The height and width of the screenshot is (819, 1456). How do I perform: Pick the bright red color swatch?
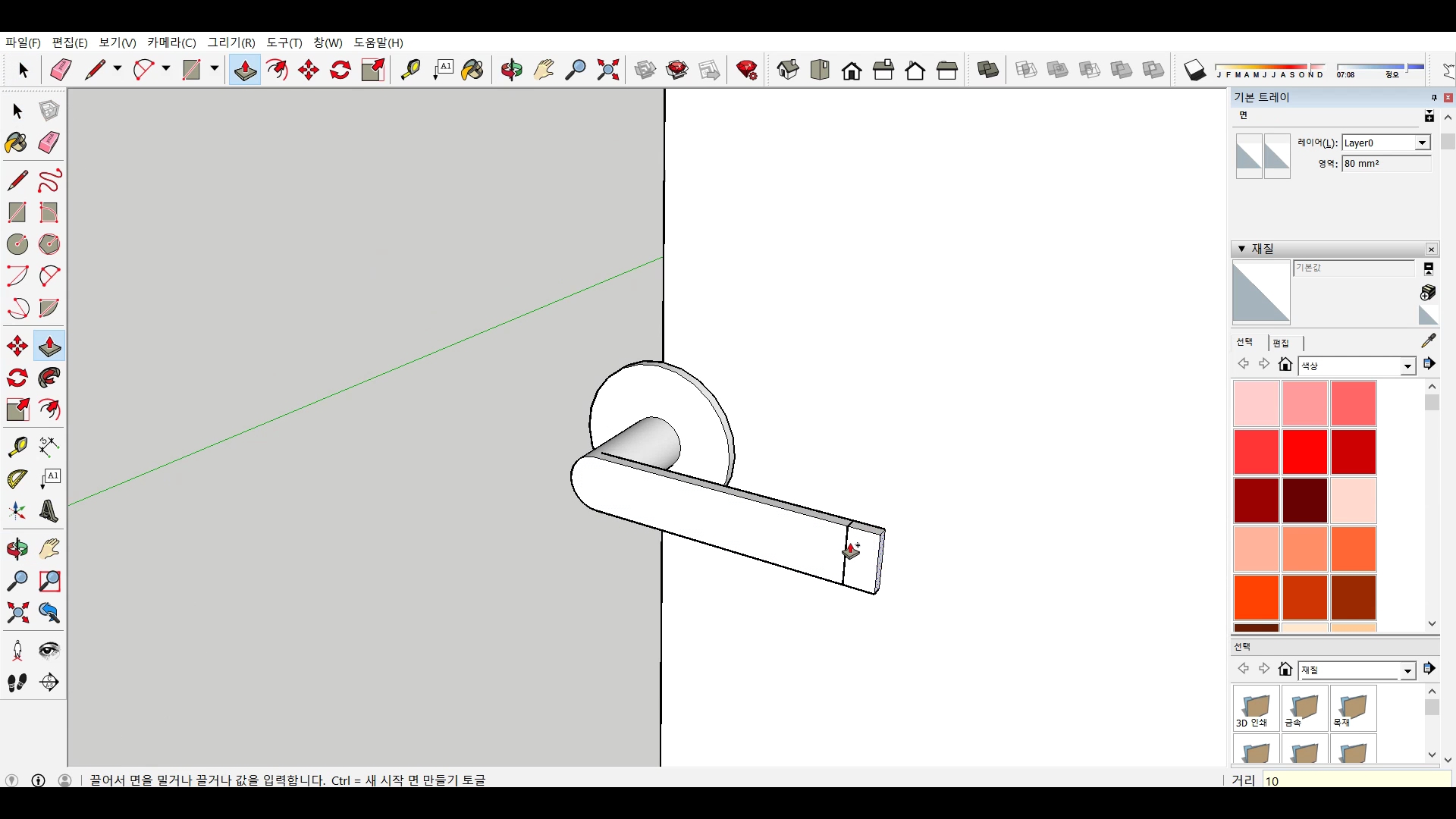[1304, 452]
